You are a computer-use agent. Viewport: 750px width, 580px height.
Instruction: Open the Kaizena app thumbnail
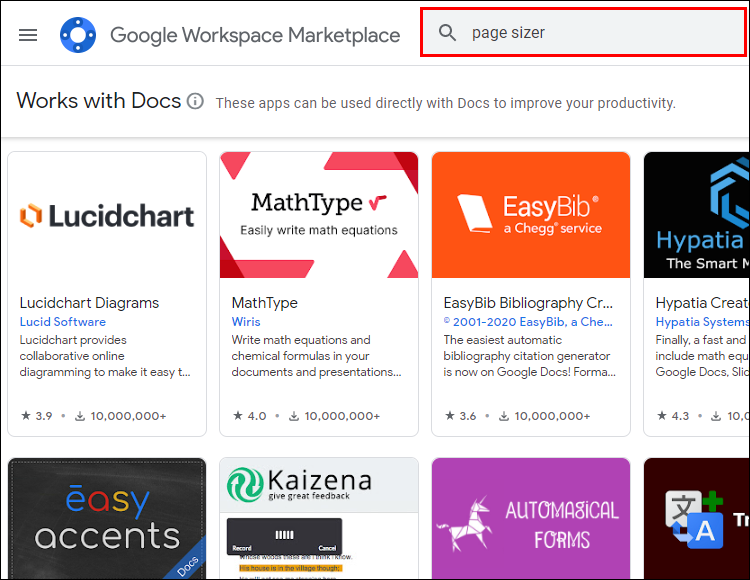319,519
